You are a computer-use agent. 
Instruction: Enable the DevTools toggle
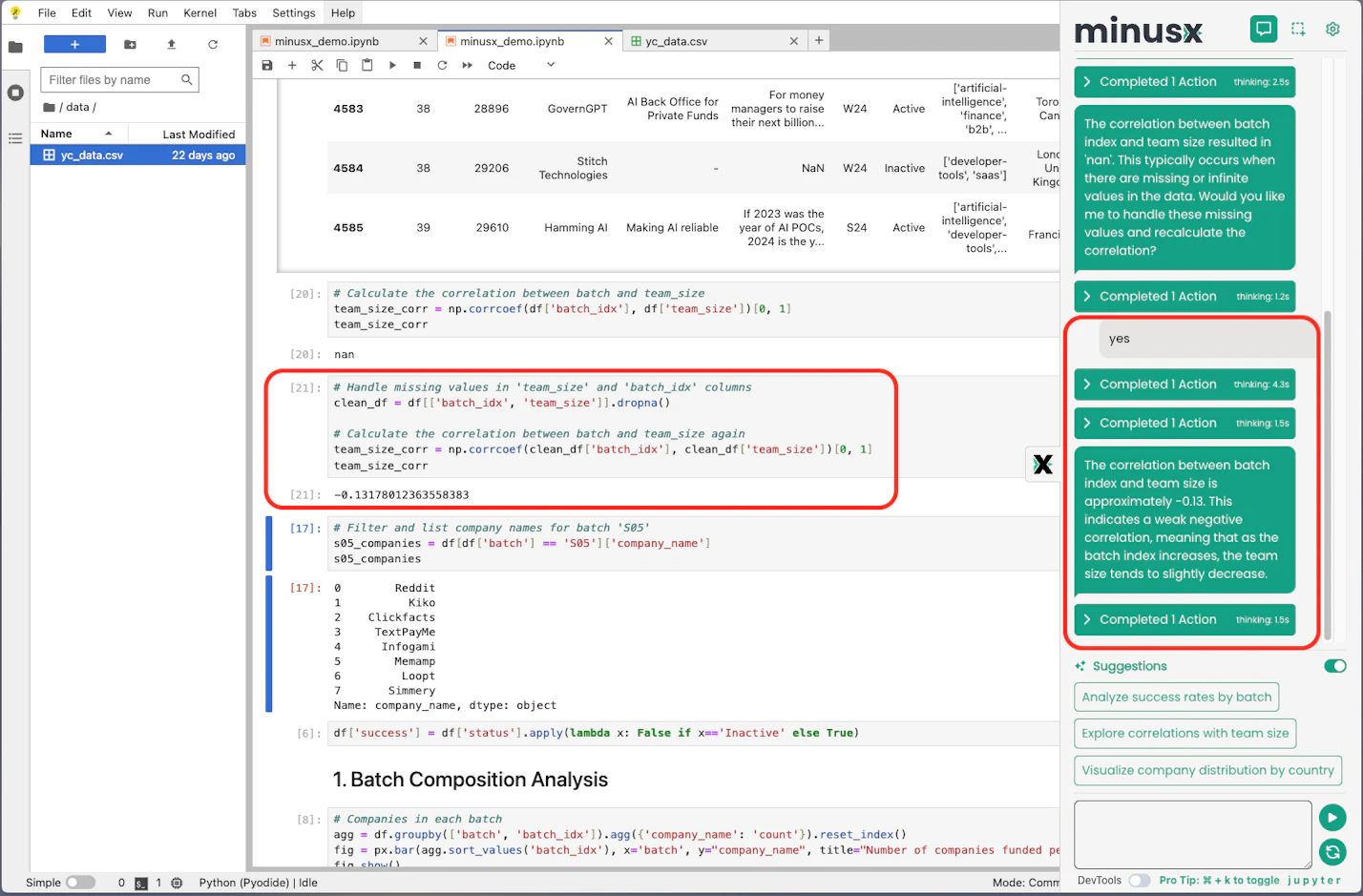(x=1138, y=880)
